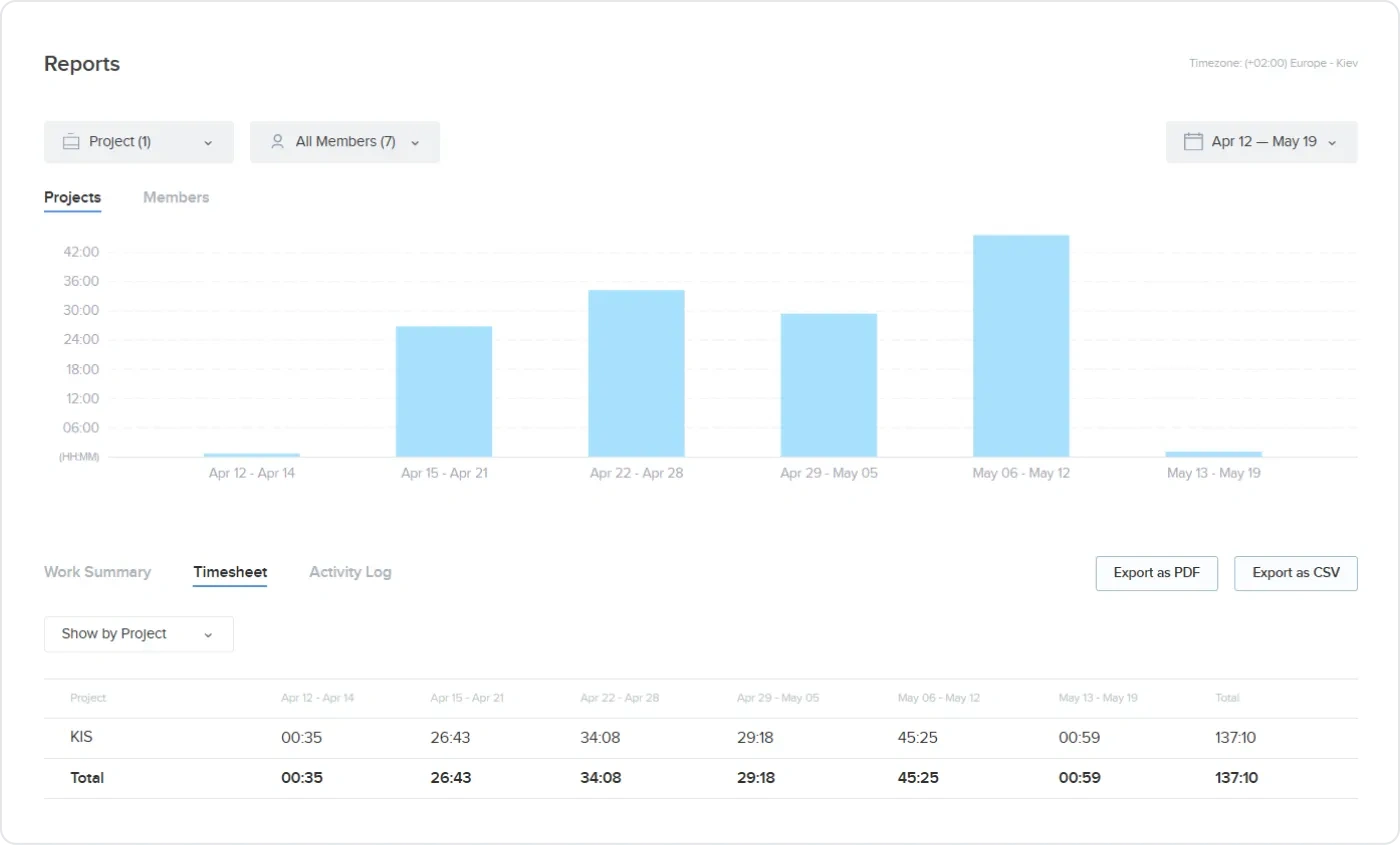Screen dimensions: 1400x845
Task: Click Total row grand total 137:10
Action: pos(1236,778)
